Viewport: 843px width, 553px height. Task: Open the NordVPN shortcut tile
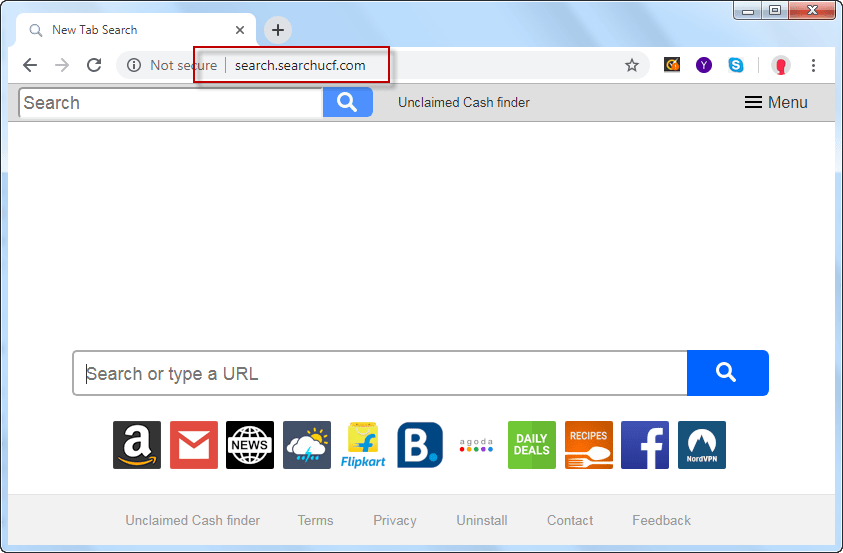click(x=702, y=445)
